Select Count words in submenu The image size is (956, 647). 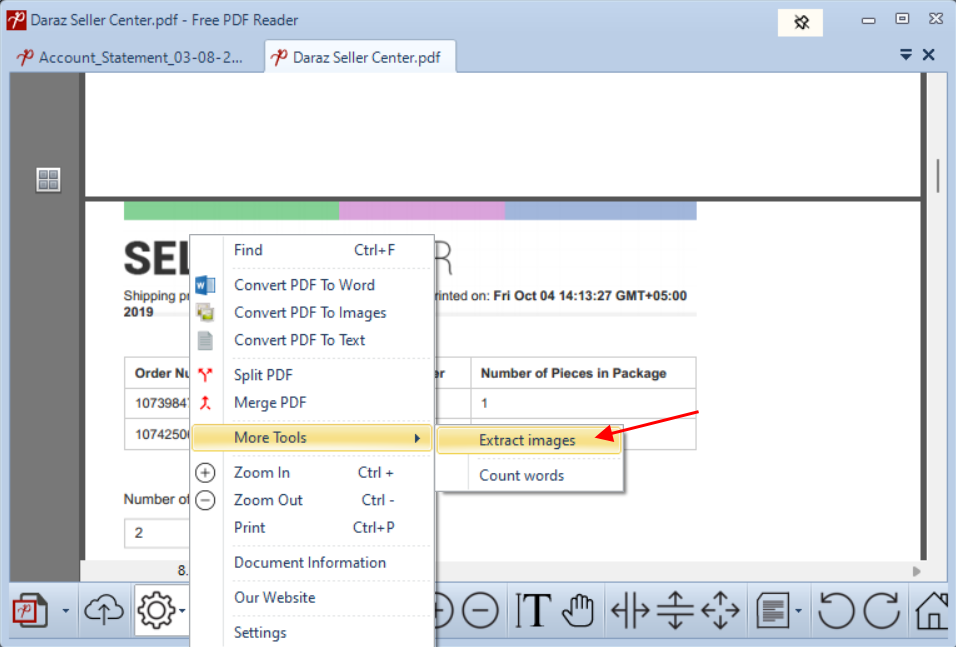tap(529, 475)
